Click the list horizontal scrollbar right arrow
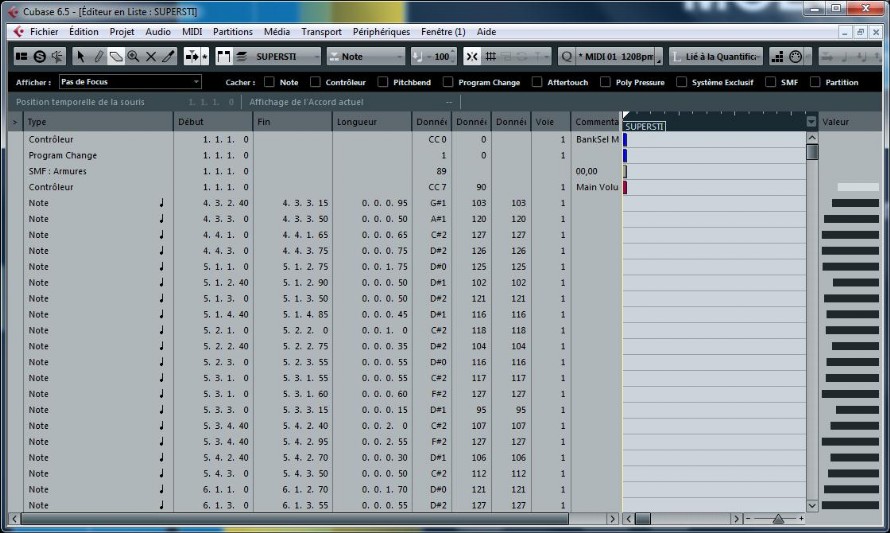This screenshot has width=890, height=533. pyautogui.click(x=612, y=518)
